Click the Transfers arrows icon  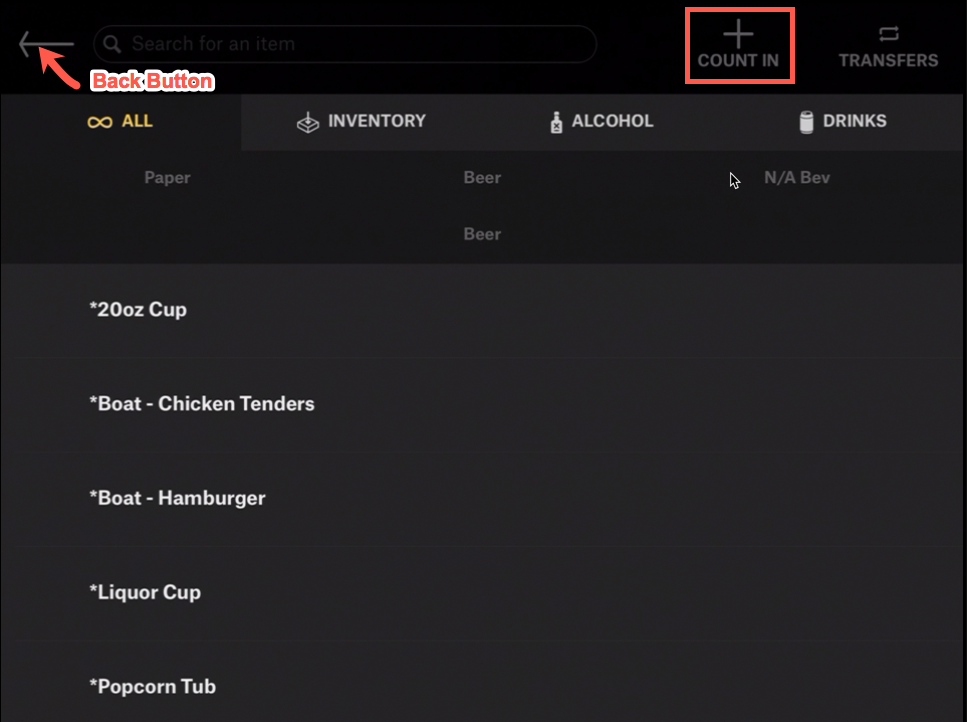(x=888, y=35)
